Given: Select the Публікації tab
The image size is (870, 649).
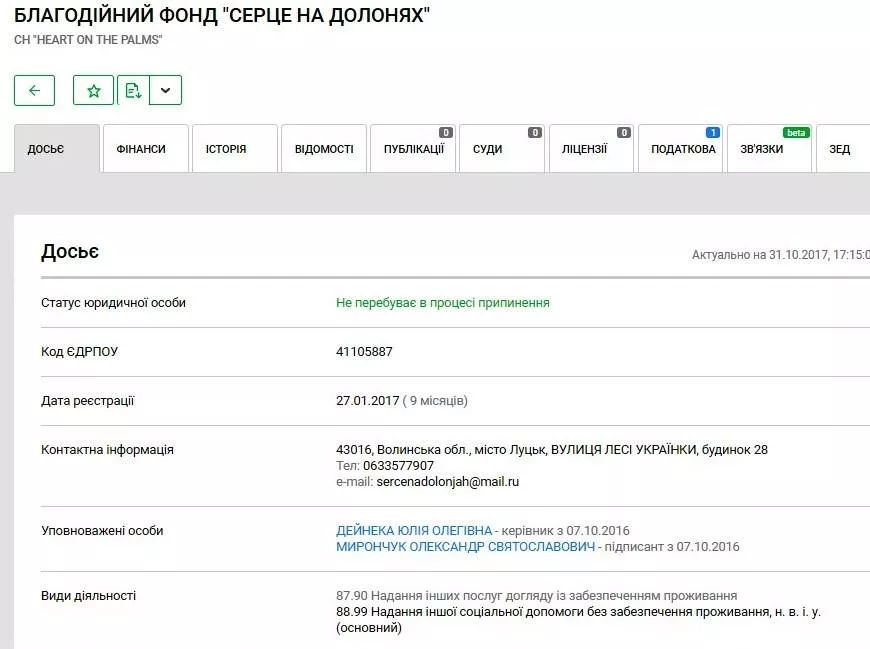Looking at the screenshot, I should pyautogui.click(x=413, y=149).
